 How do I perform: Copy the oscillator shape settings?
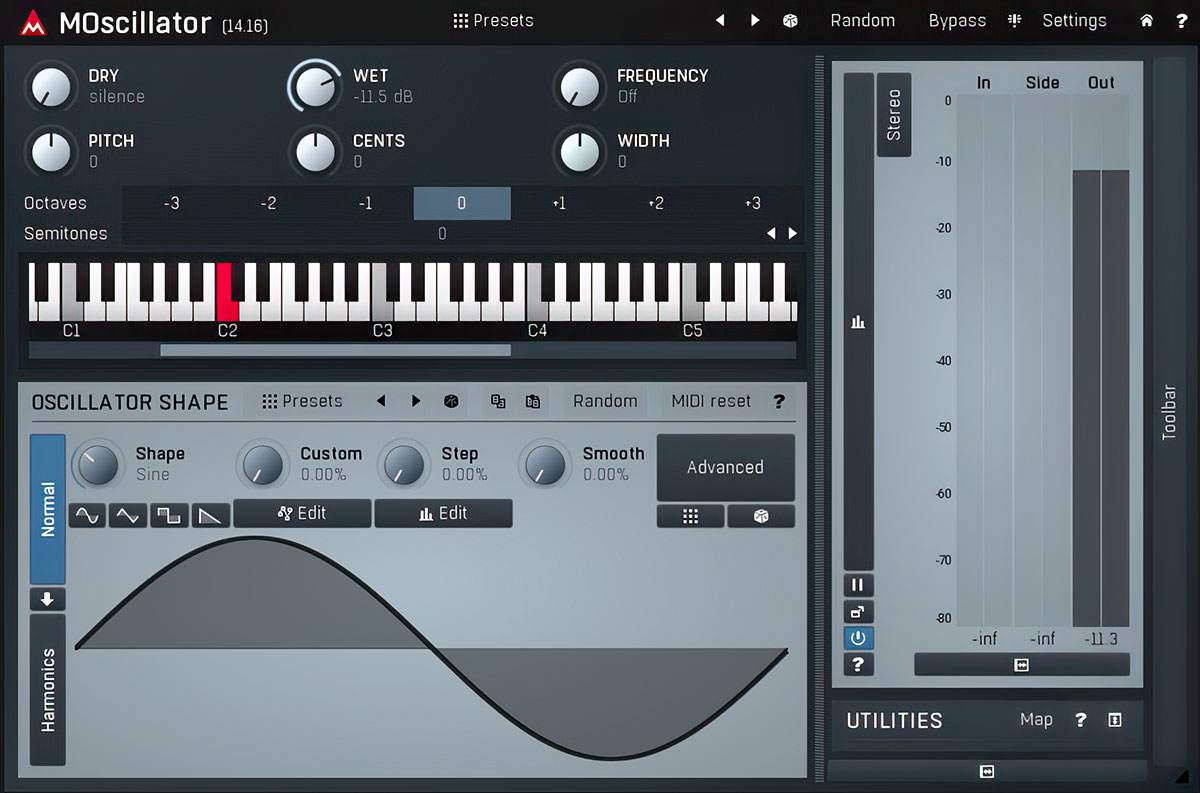click(498, 401)
